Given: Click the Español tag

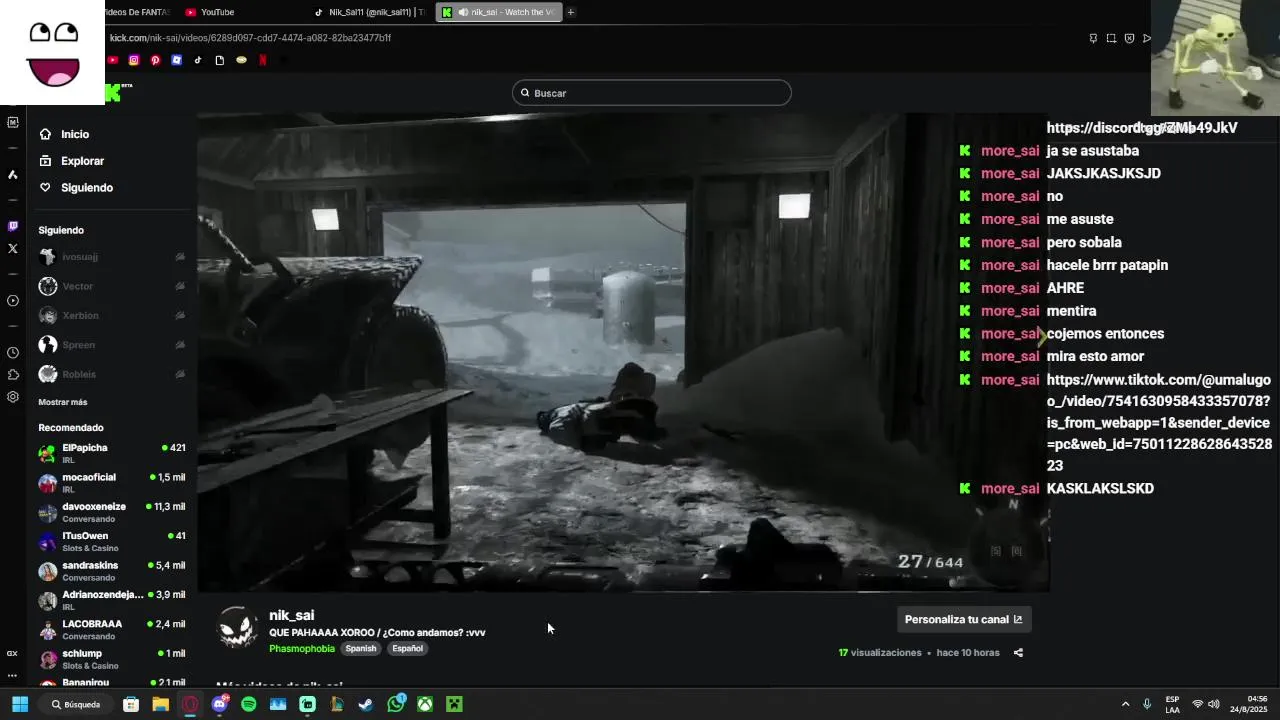Looking at the screenshot, I should click(407, 649).
